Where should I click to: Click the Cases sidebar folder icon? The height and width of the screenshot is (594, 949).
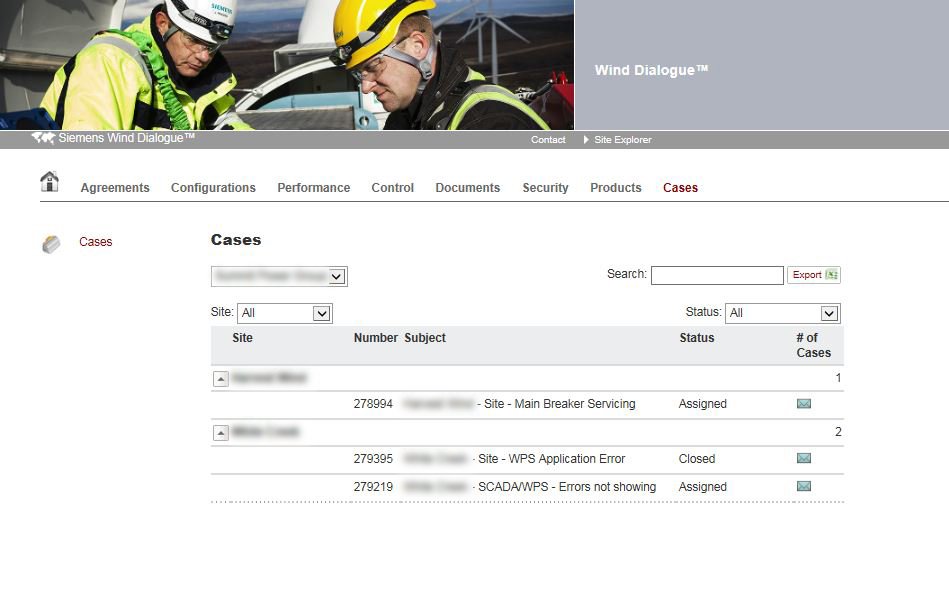tap(51, 244)
